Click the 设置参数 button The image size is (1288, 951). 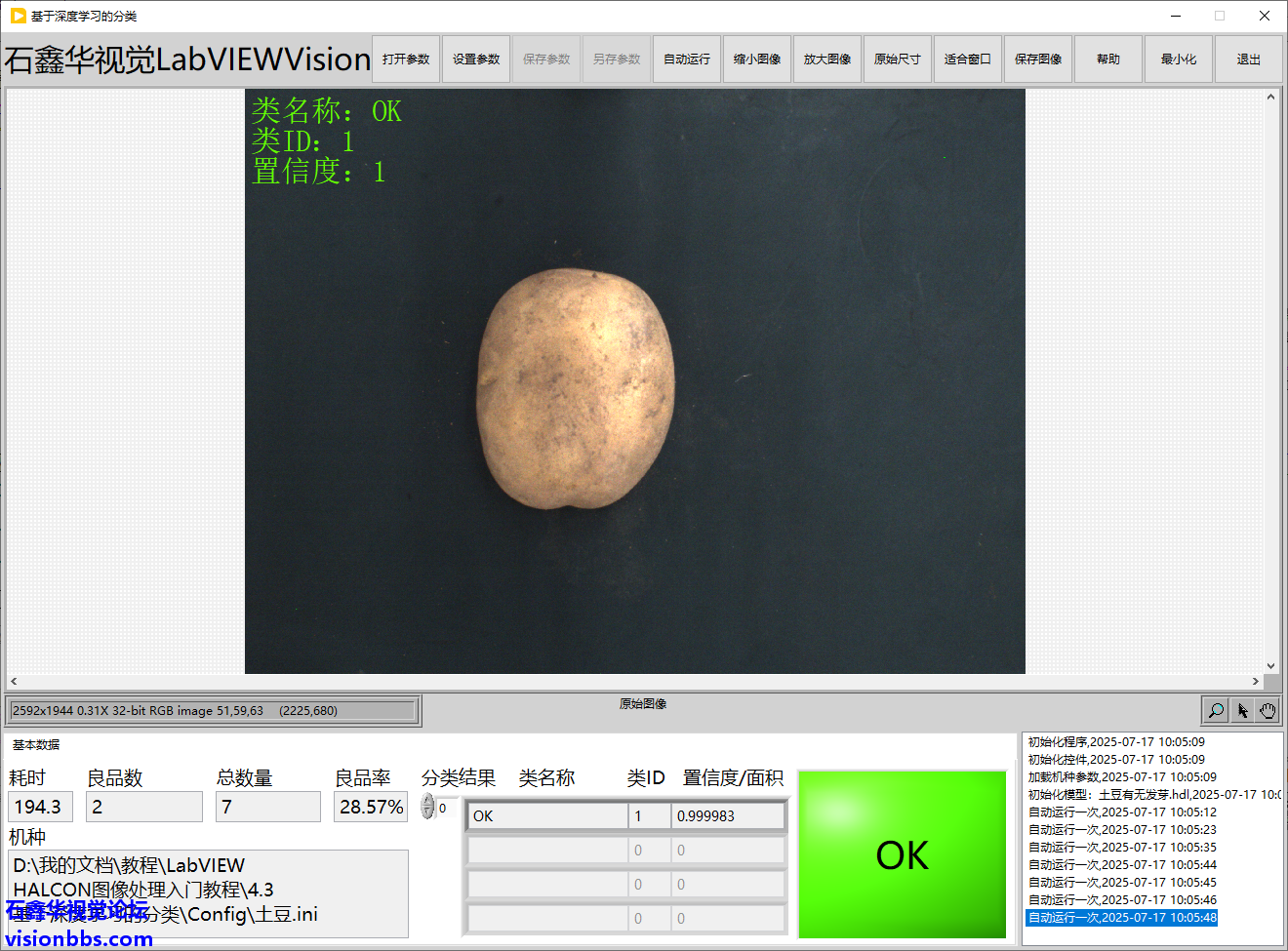(x=476, y=59)
